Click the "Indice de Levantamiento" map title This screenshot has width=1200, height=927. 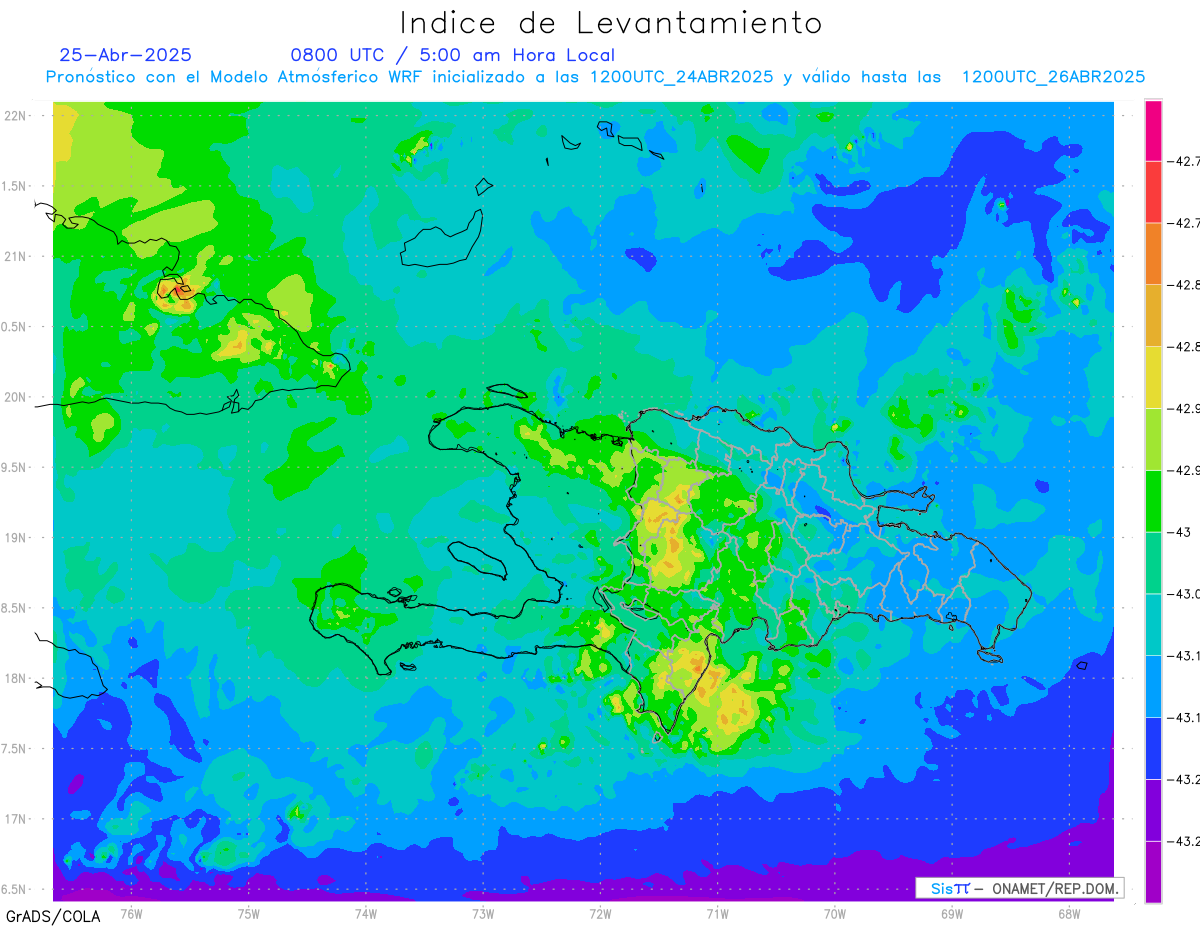[x=611, y=22]
